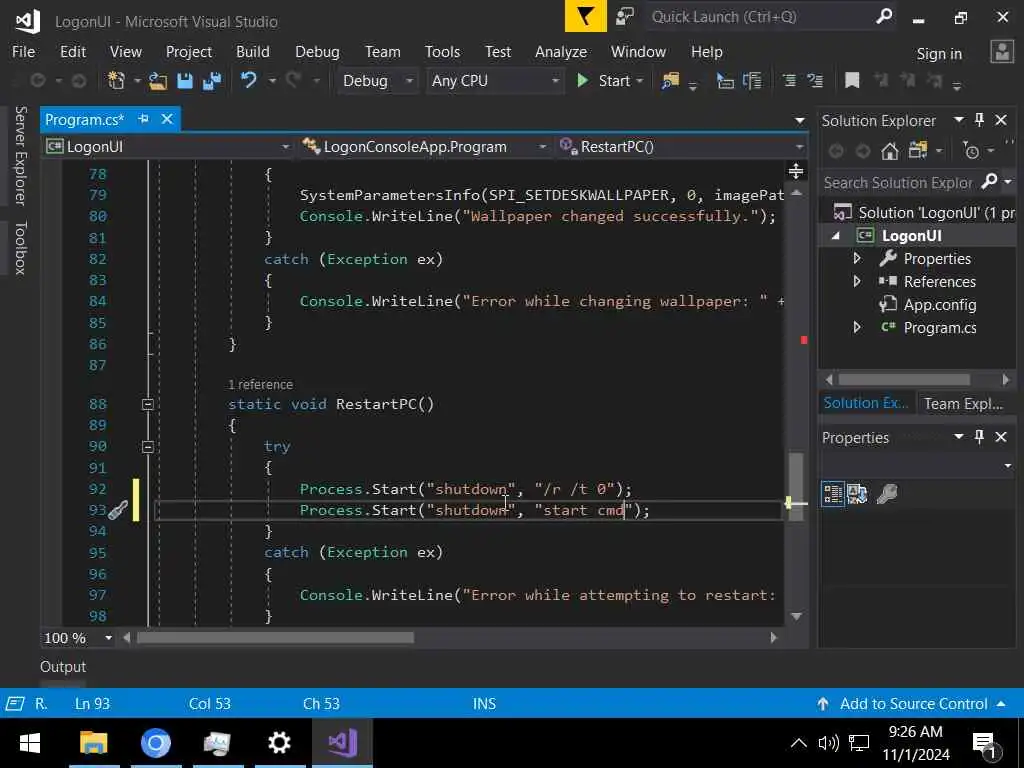Switch to the Team Explorer tab
This screenshot has height=768, width=1024.
coord(963,404)
